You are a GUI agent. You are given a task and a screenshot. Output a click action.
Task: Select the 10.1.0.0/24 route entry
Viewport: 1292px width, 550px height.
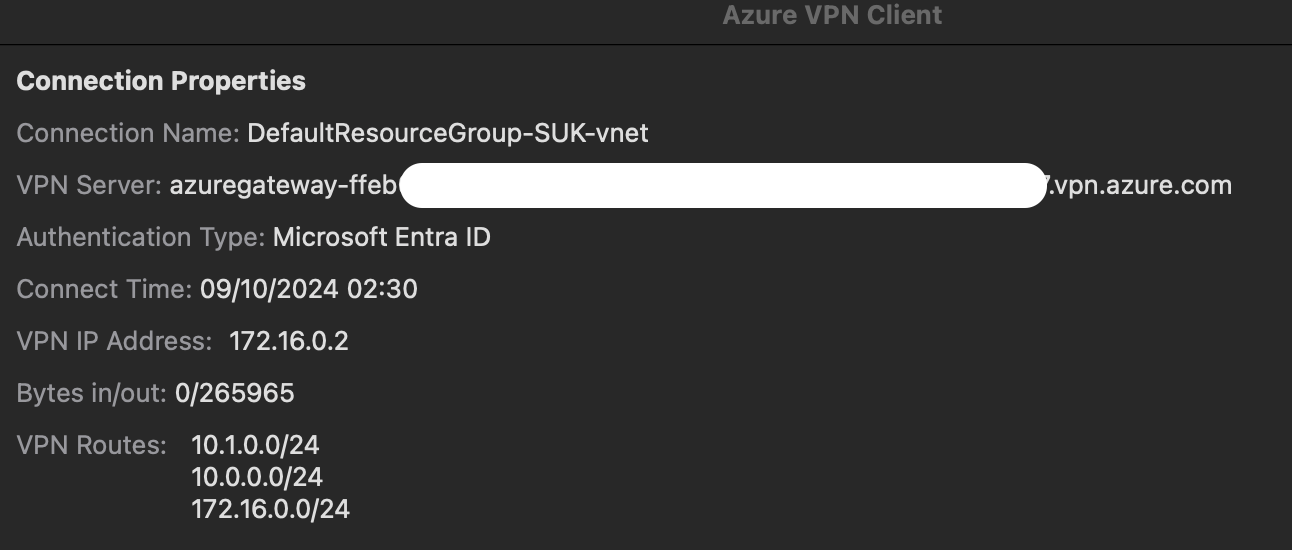255,445
